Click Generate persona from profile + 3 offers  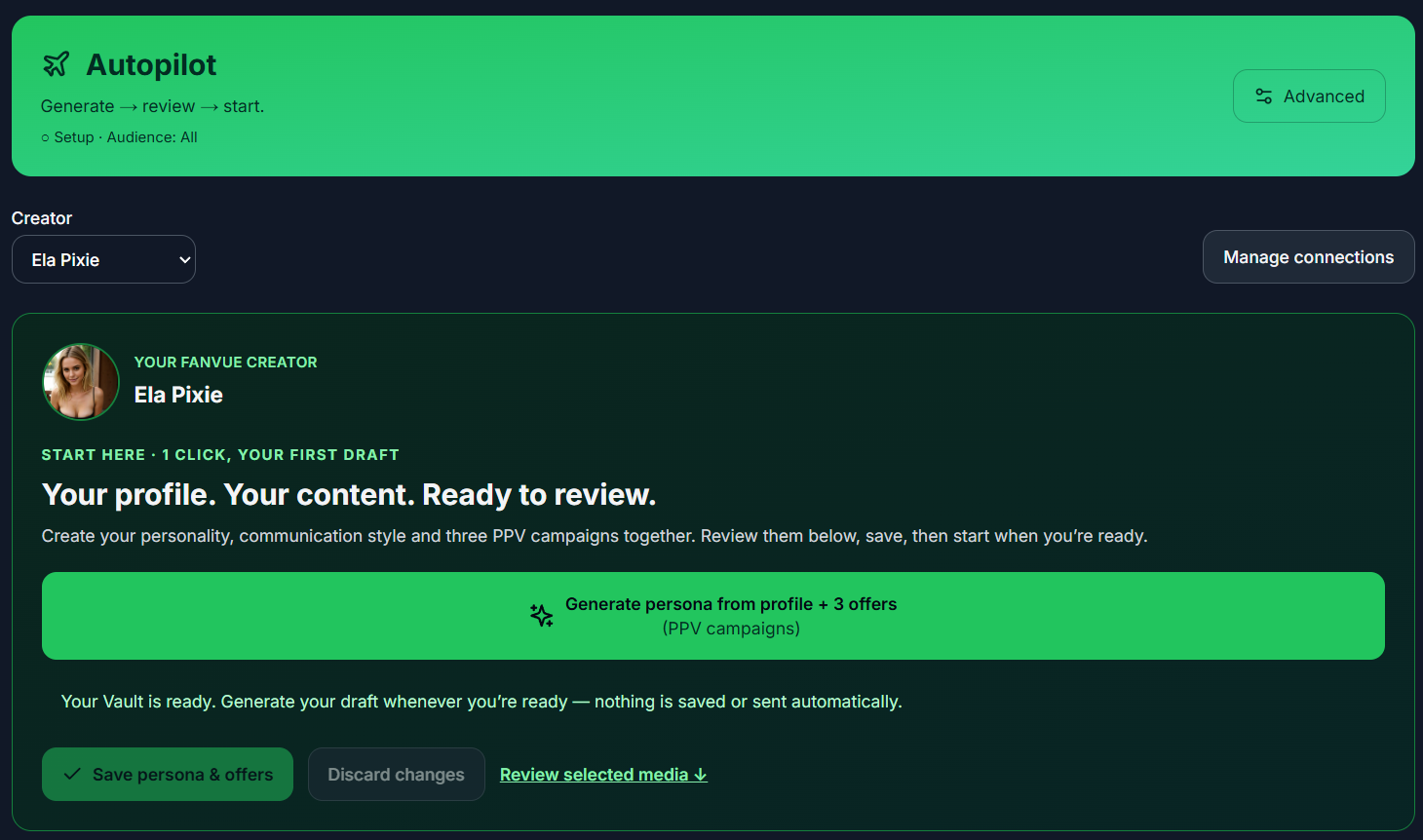713,616
